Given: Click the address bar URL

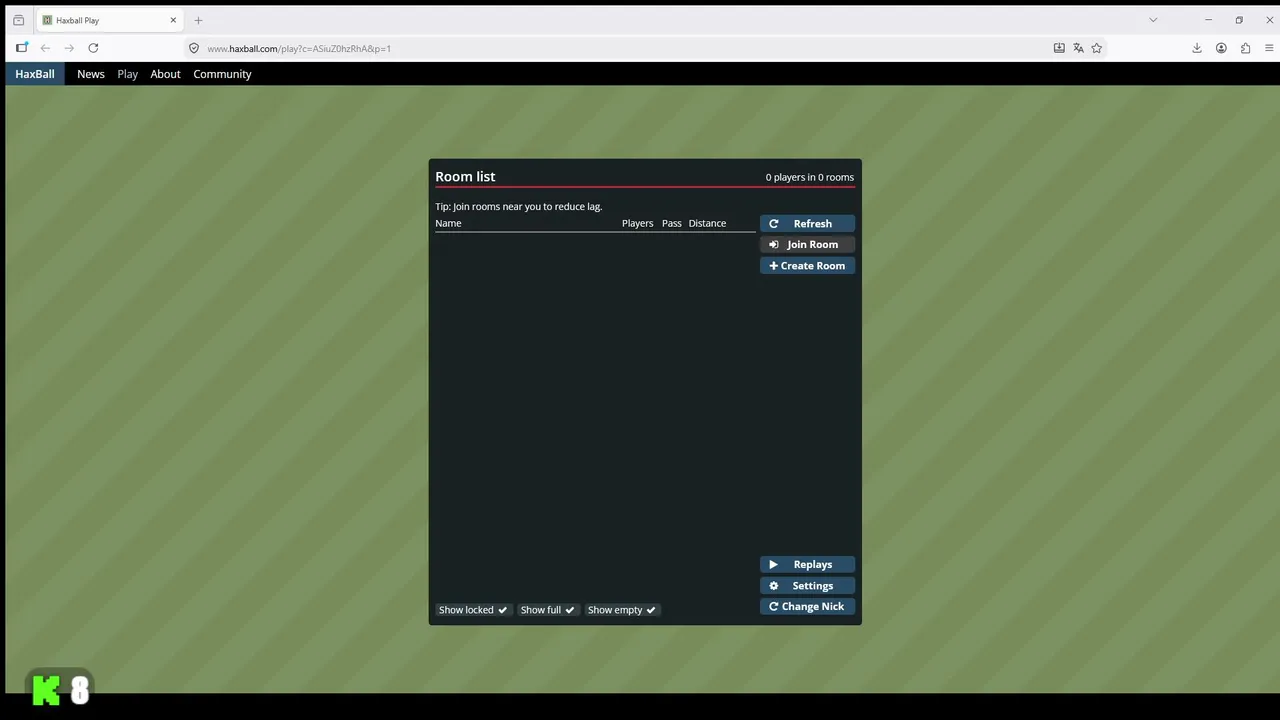Looking at the screenshot, I should pyautogui.click(x=299, y=48).
